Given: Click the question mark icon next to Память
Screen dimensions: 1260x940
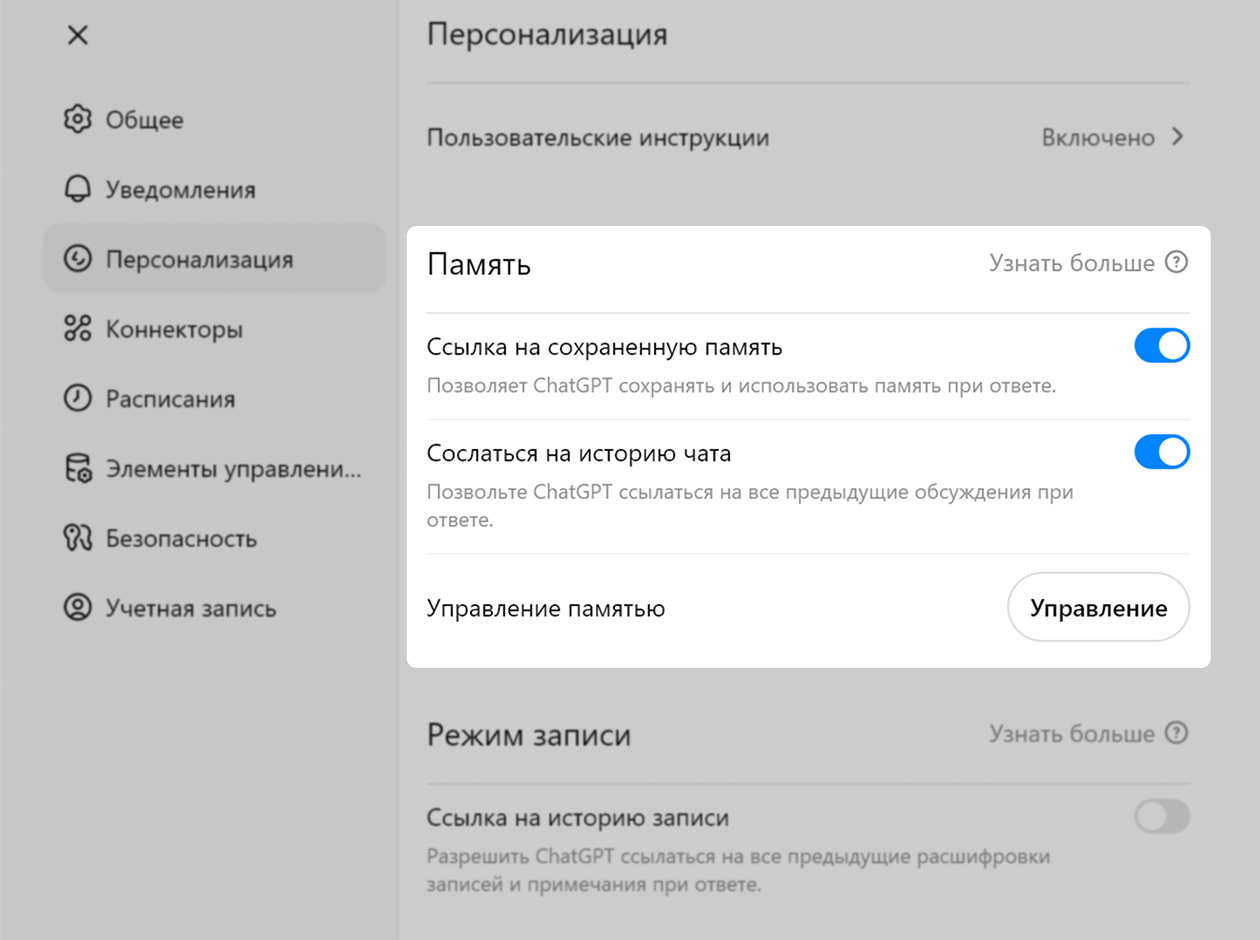Looking at the screenshot, I should click(1177, 264).
